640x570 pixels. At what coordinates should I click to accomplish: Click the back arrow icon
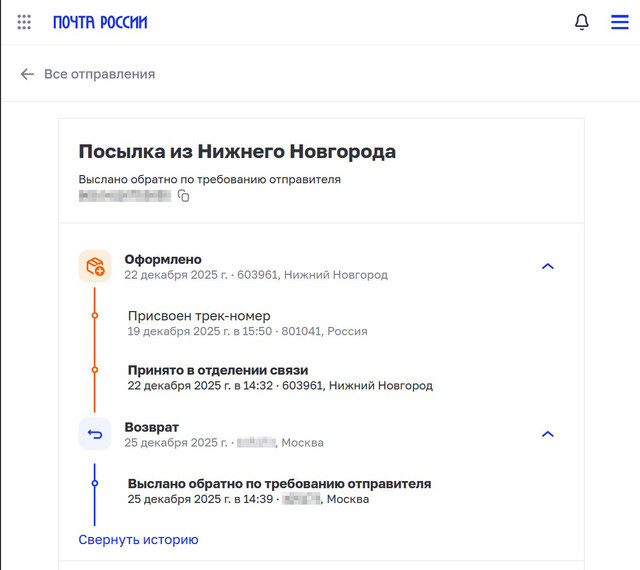coord(27,74)
